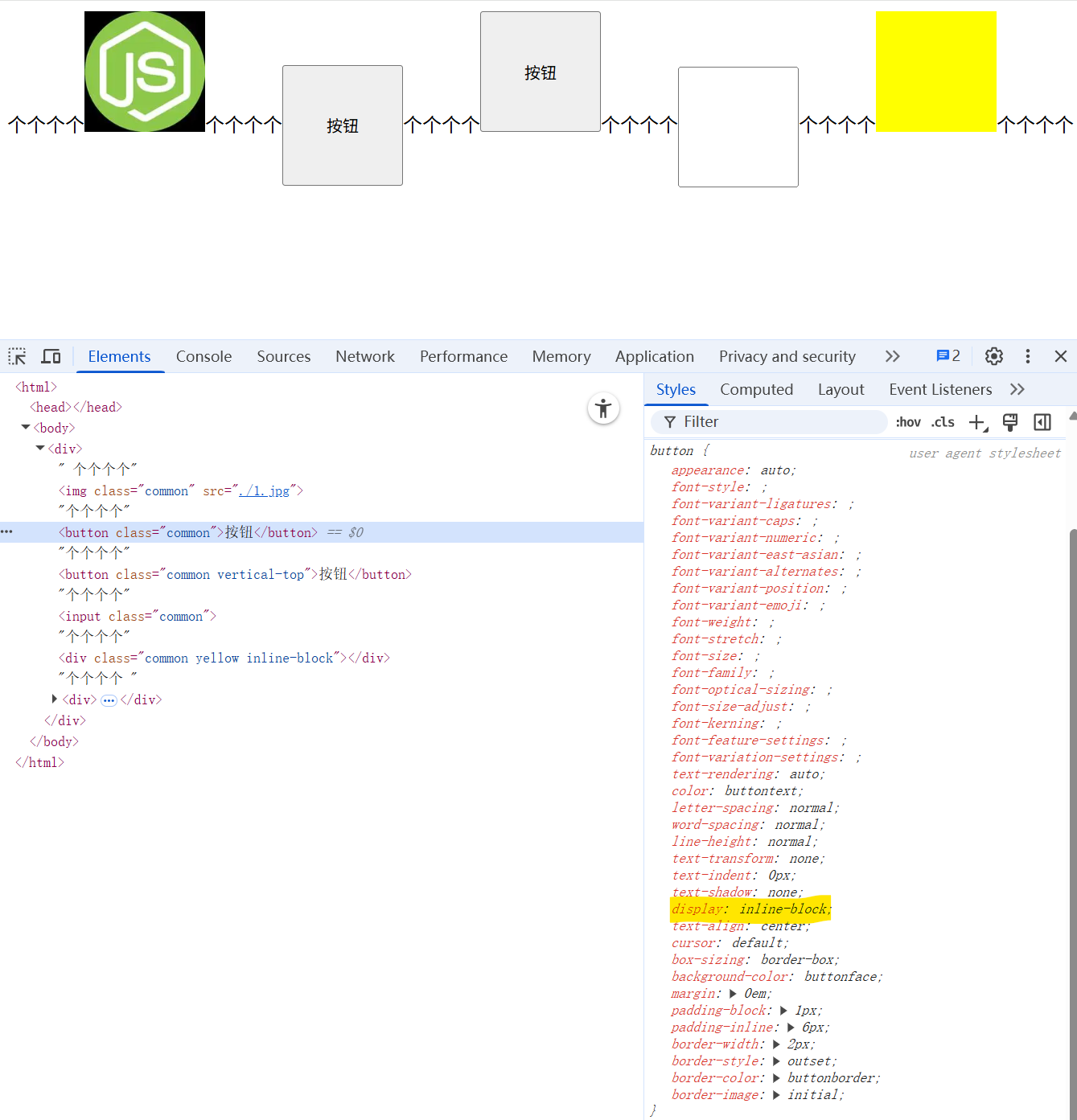Open the Memory tab
This screenshot has width=1077, height=1120.
click(x=561, y=356)
